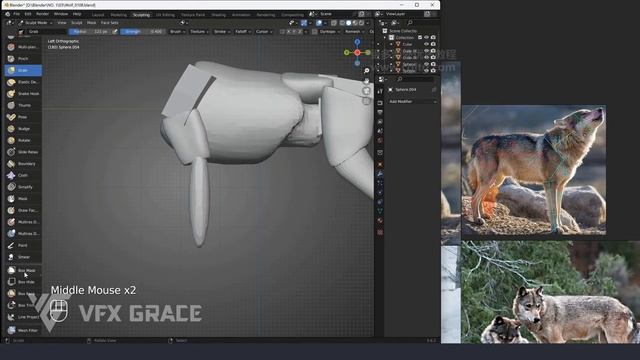Open the Sculpt Mode dropdown

tap(36, 23)
